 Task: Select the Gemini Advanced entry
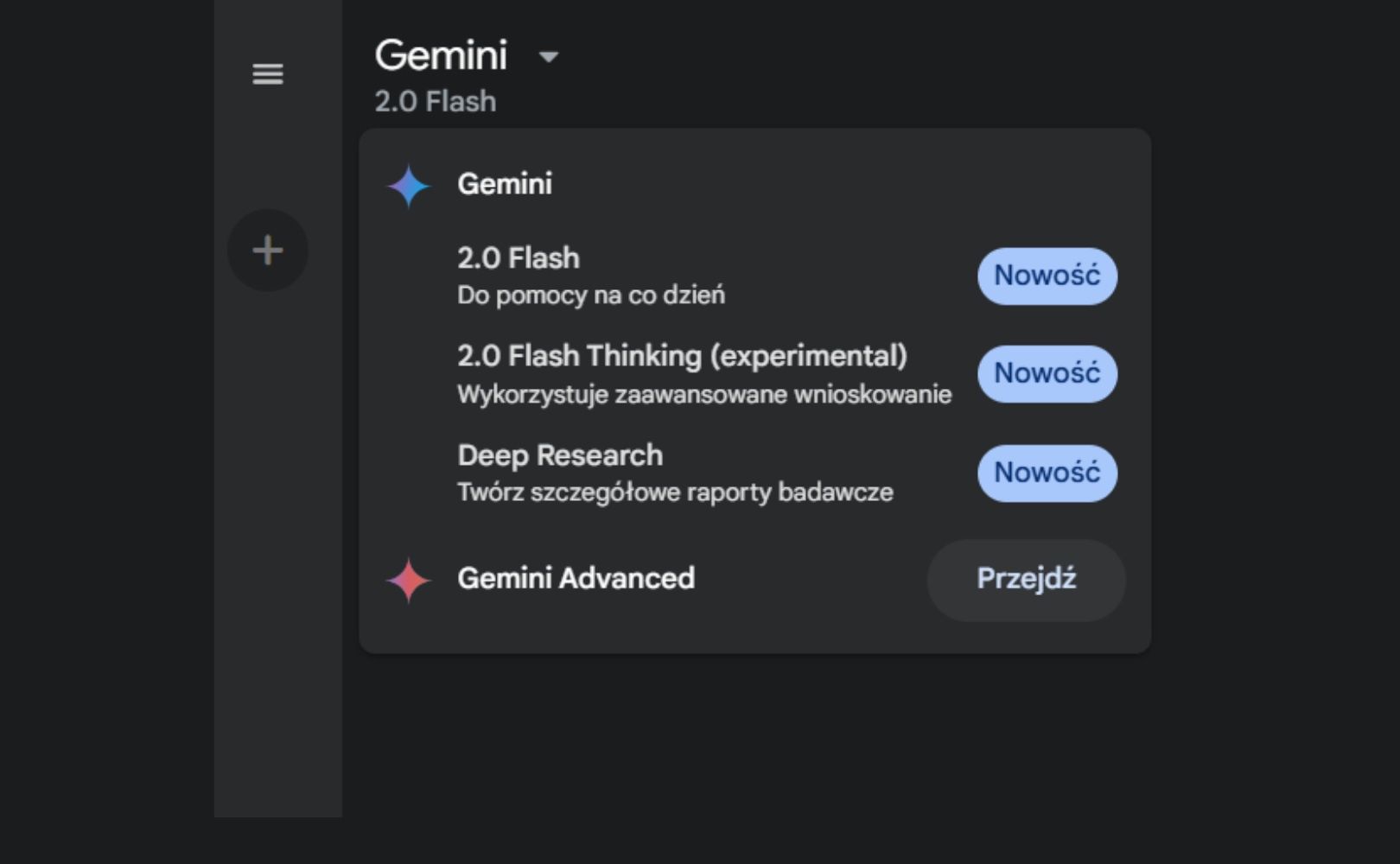576,578
